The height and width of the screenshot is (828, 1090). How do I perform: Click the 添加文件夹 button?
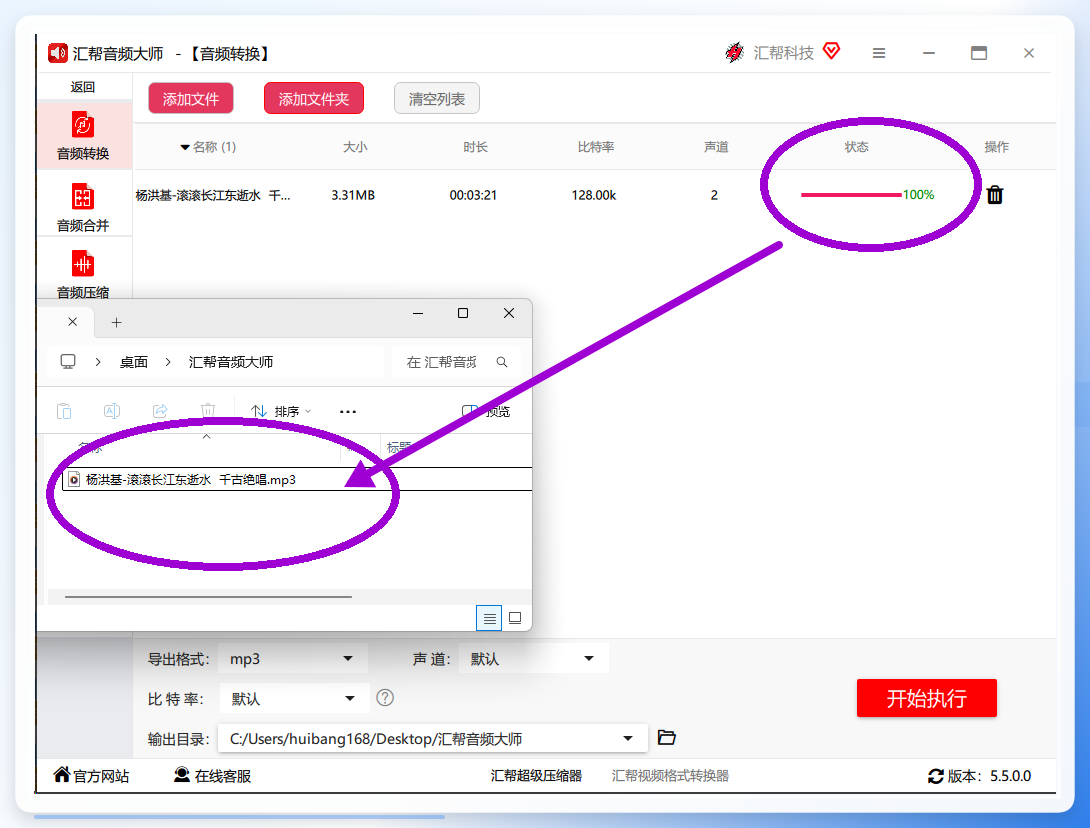314,99
